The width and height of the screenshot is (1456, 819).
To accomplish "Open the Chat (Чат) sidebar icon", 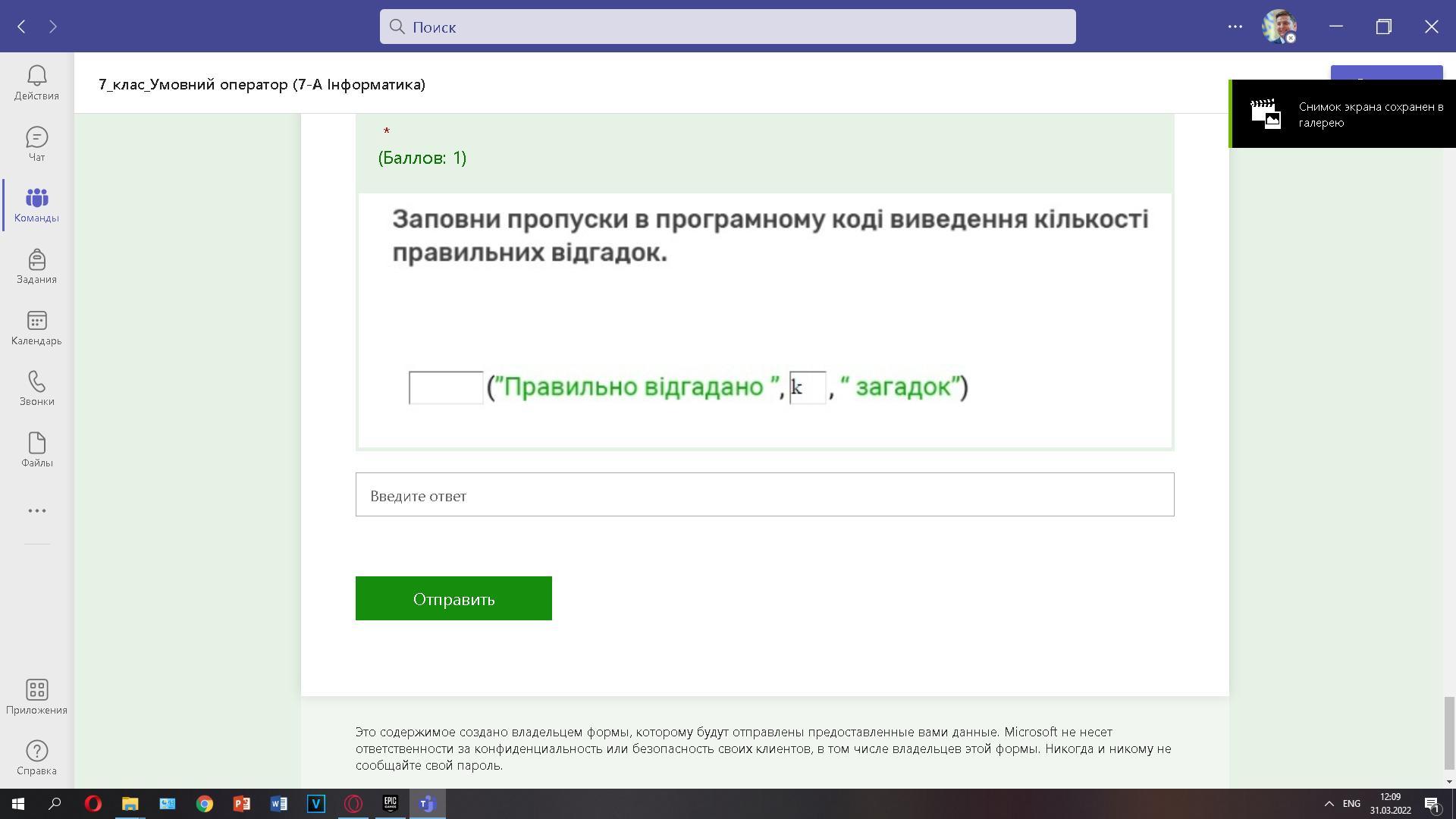I will [36, 144].
